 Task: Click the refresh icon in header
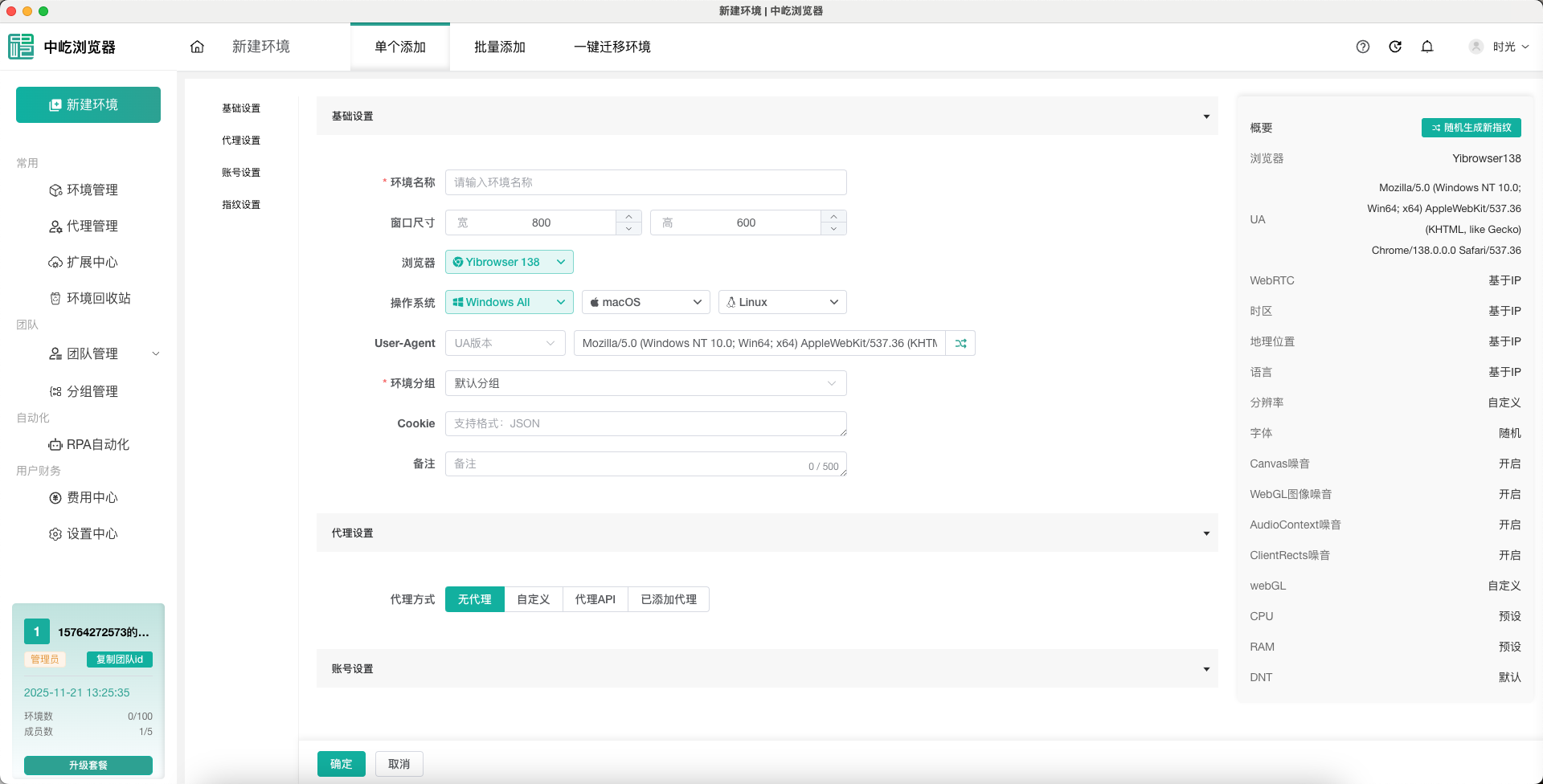(x=1395, y=47)
